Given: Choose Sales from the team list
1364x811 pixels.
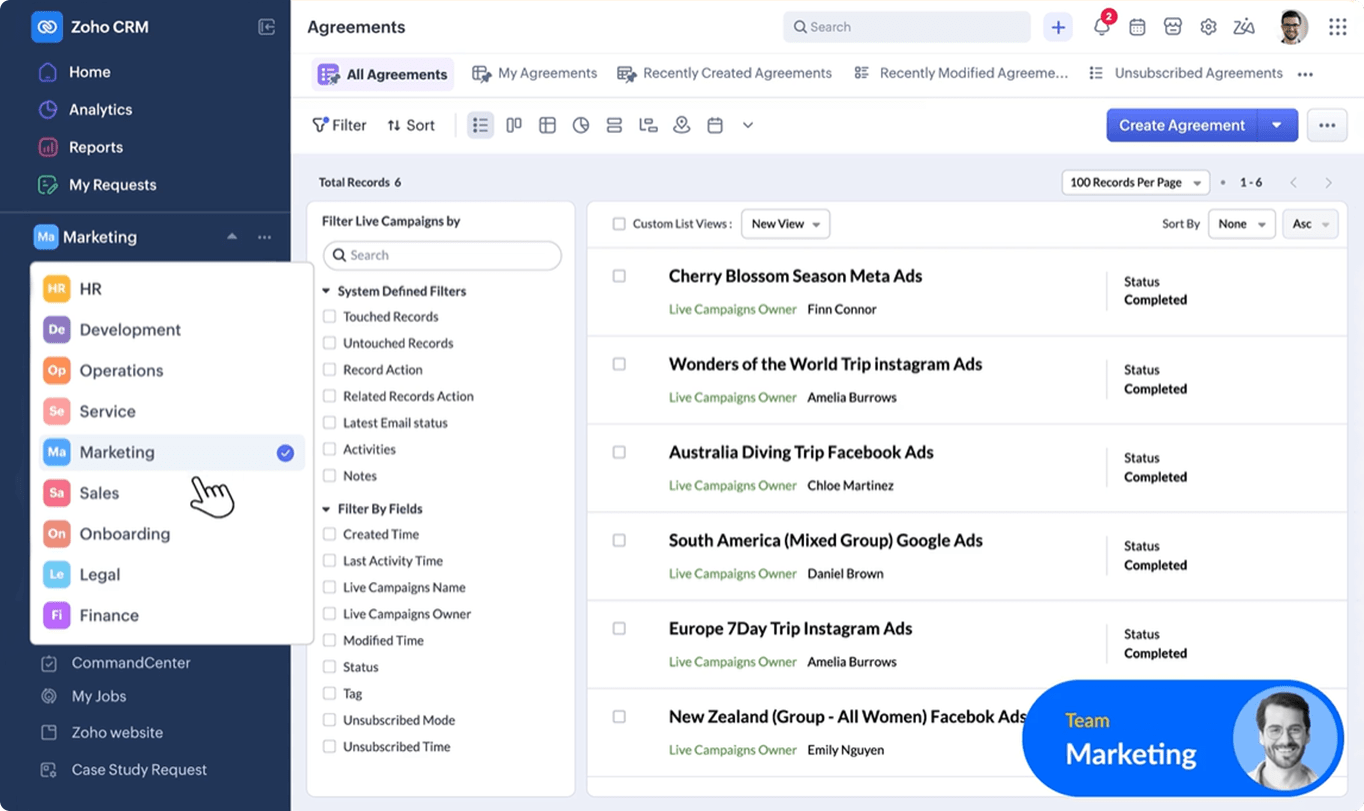Looking at the screenshot, I should (99, 493).
